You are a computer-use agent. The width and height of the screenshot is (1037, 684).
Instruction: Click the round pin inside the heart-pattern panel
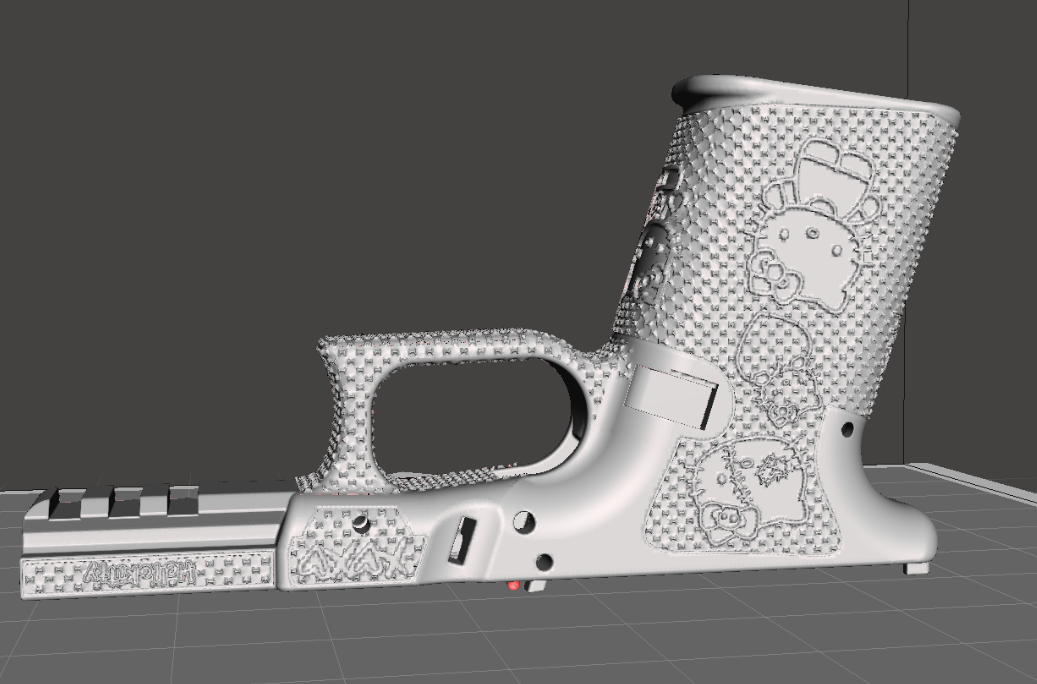pos(360,523)
